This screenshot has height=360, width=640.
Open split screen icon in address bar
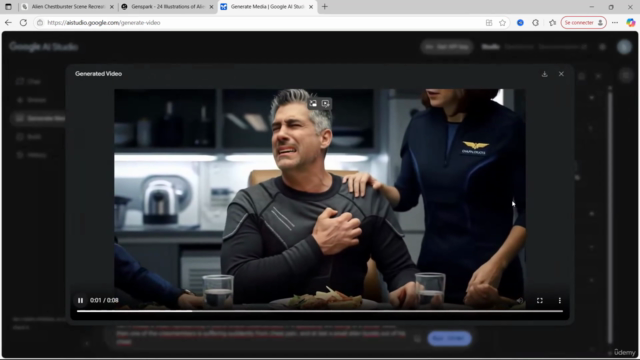489,22
